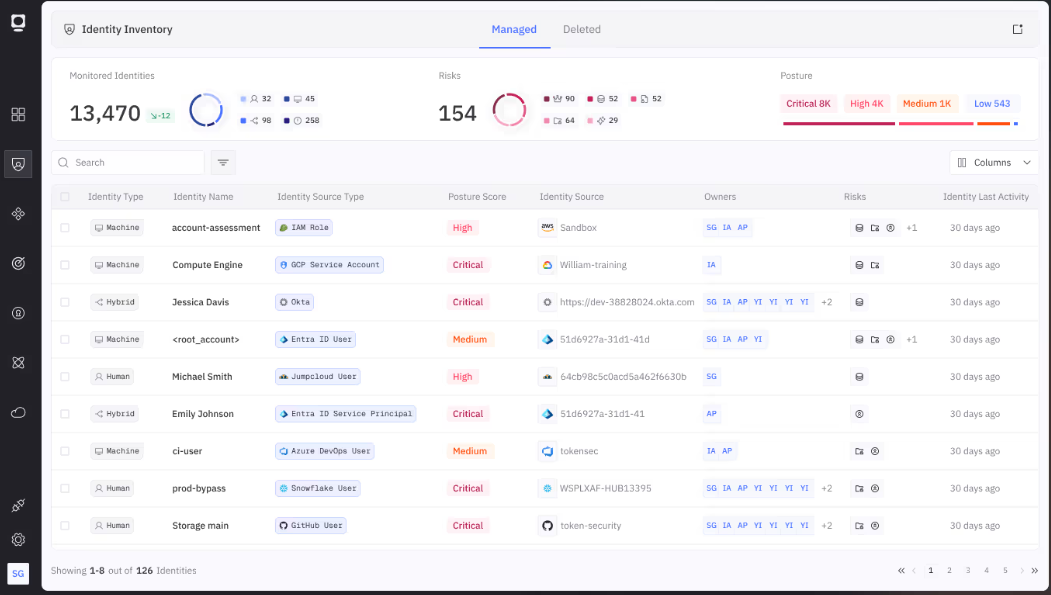Screen dimensions: 1051x595
Task: Click the SG avatar at sidebar bottom
Action: 18,574
